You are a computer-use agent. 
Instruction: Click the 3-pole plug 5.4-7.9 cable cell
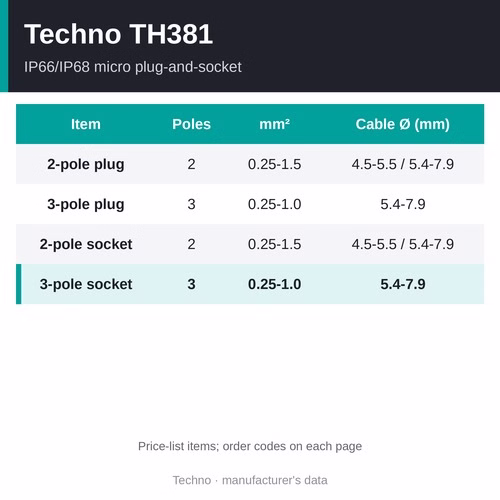click(403, 204)
